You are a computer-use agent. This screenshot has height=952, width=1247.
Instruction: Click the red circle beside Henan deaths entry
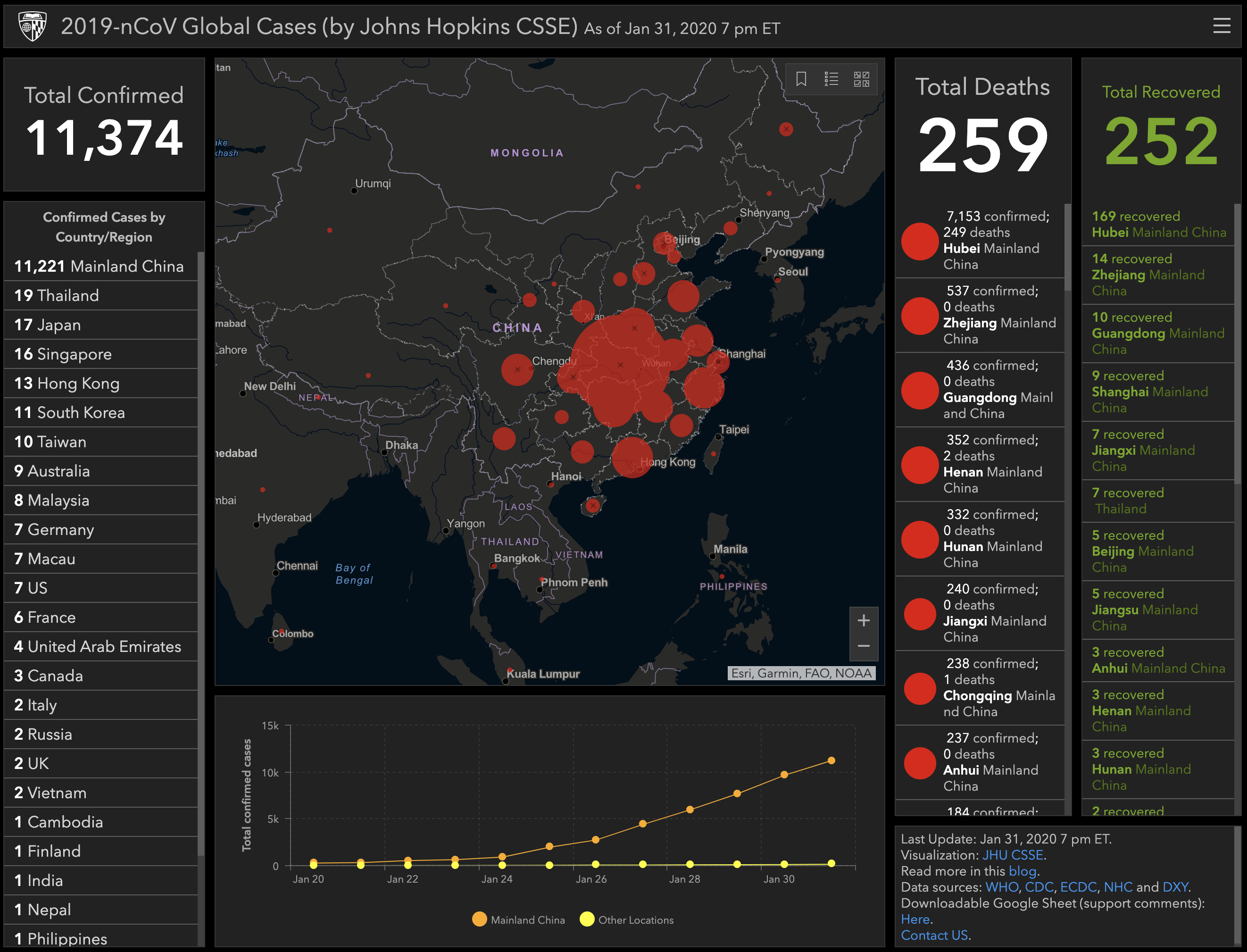920,465
